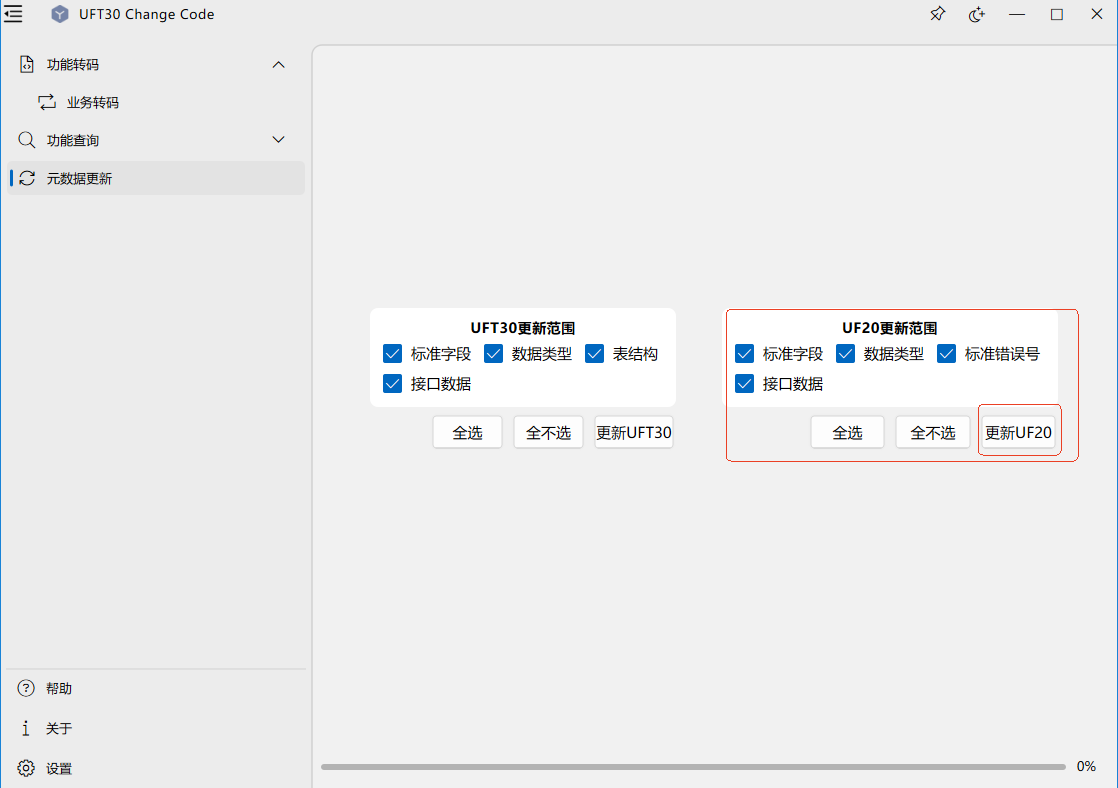Click the 帮助 question mark icon
This screenshot has height=788, width=1118.
pyautogui.click(x=26, y=688)
